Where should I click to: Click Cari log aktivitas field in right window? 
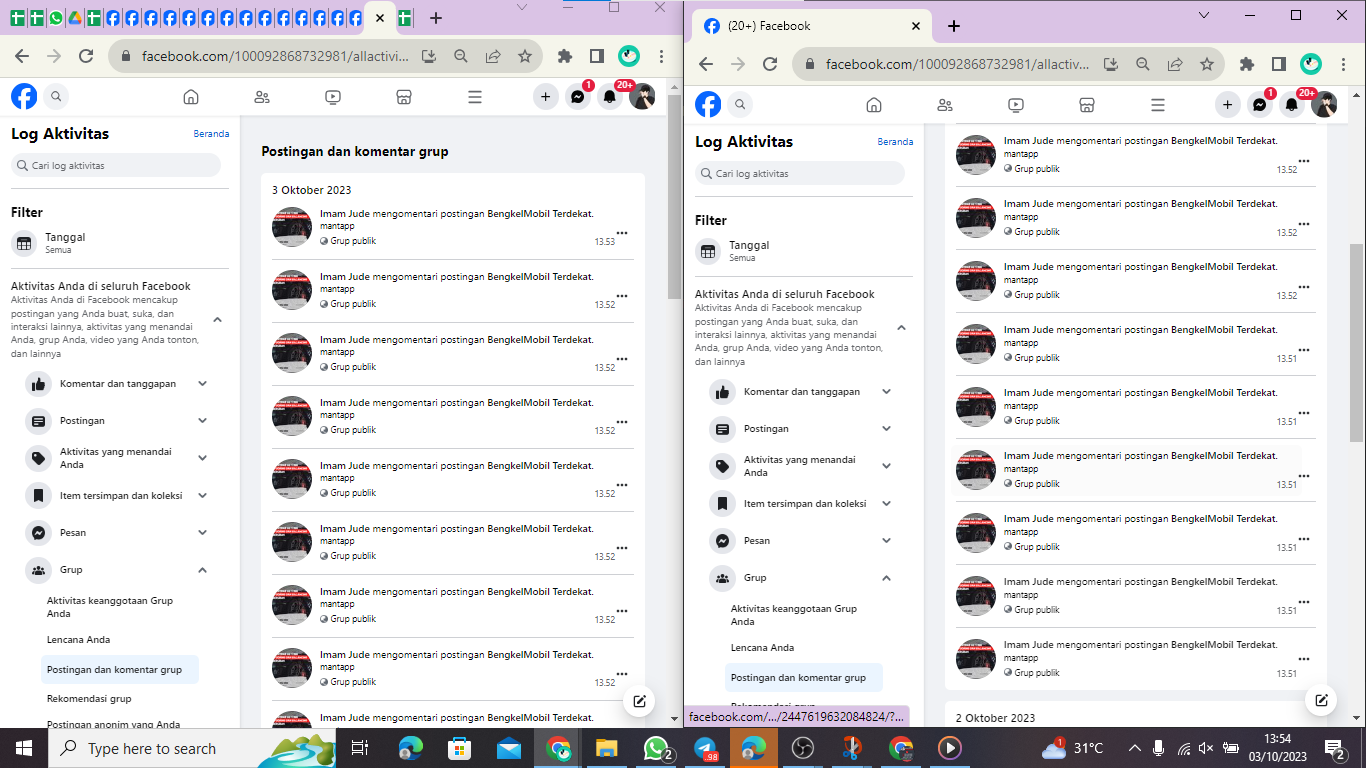coord(800,173)
